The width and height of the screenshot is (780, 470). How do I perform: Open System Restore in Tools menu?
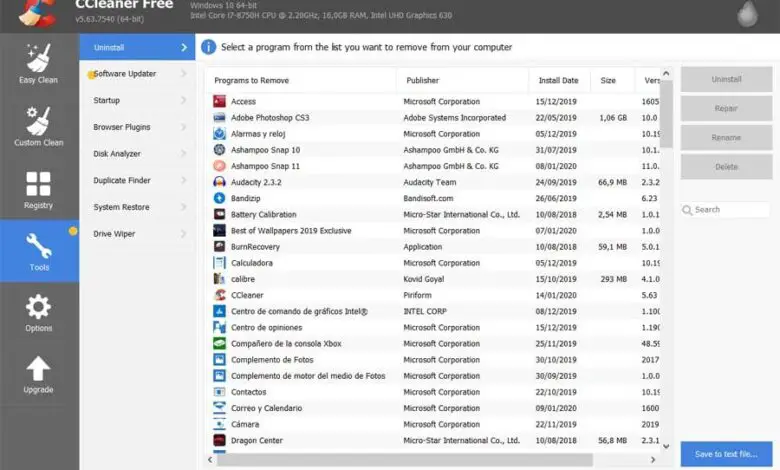[x=121, y=207]
